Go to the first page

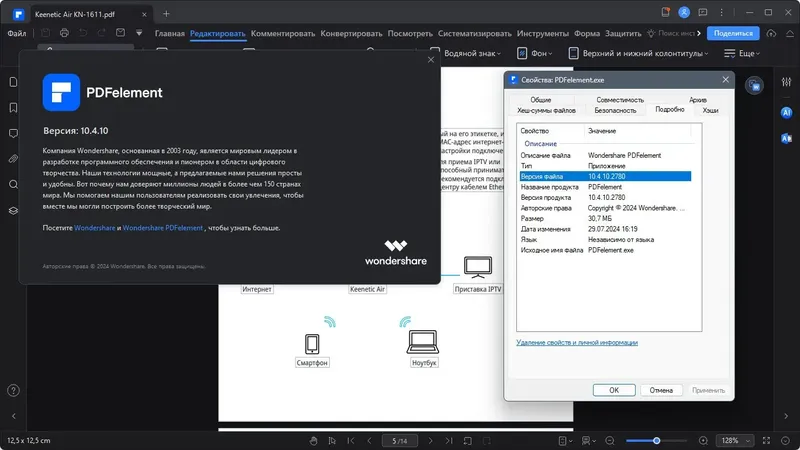(x=351, y=440)
